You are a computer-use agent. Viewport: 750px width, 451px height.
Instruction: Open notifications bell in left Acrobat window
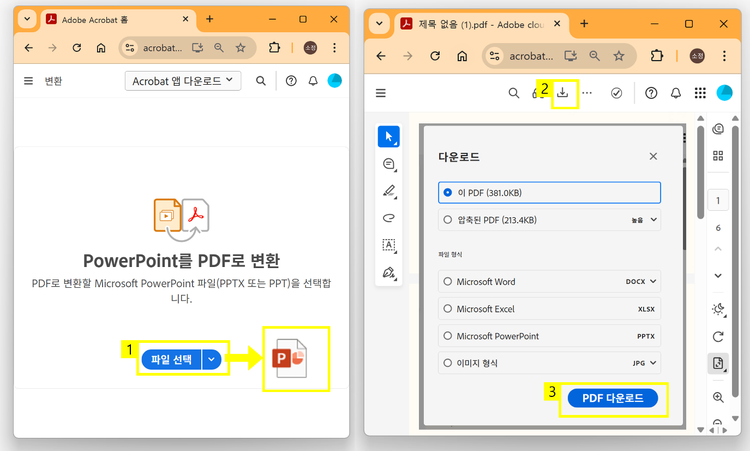pyautogui.click(x=313, y=81)
